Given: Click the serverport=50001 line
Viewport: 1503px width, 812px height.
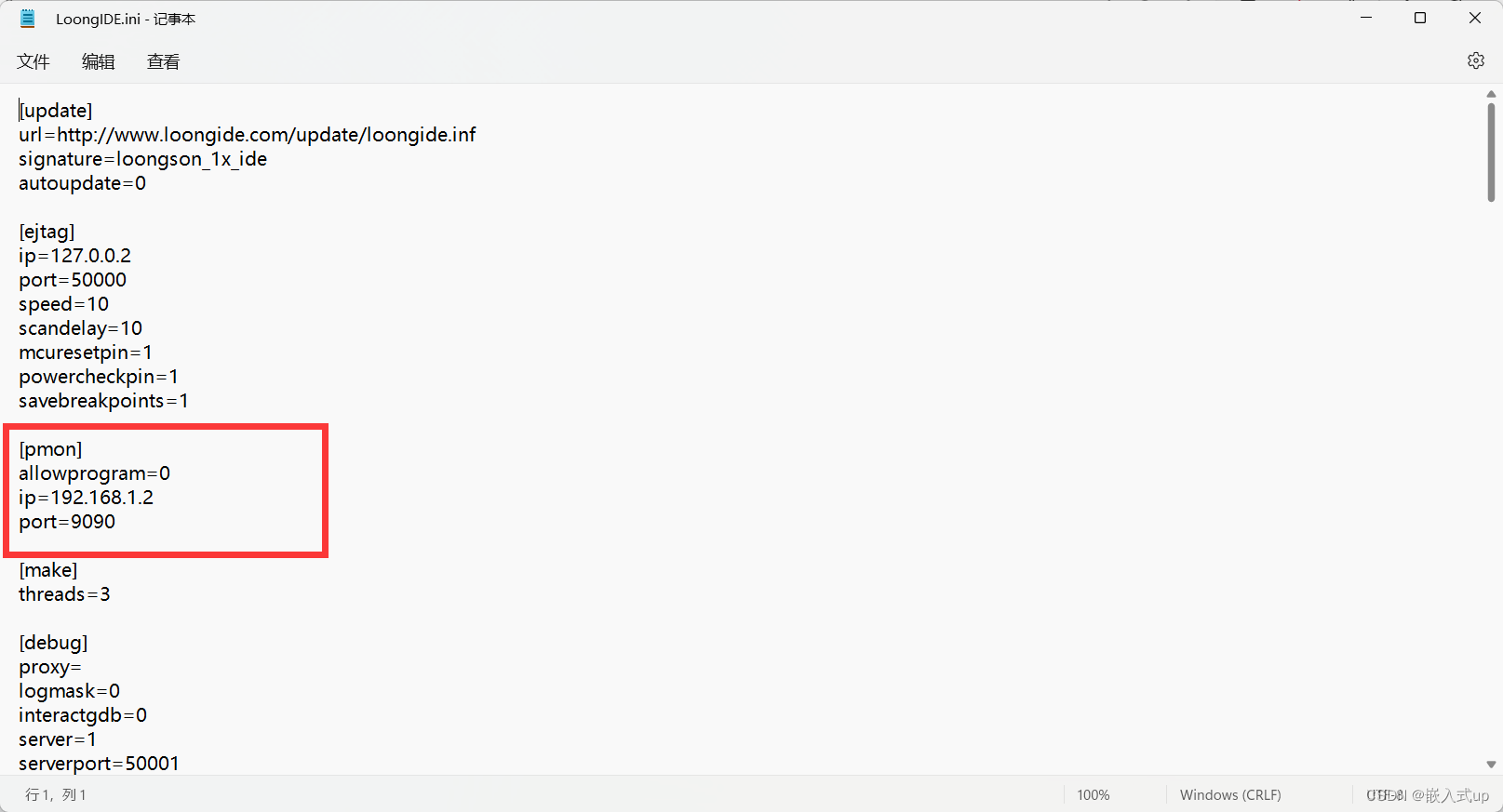Looking at the screenshot, I should point(99,764).
